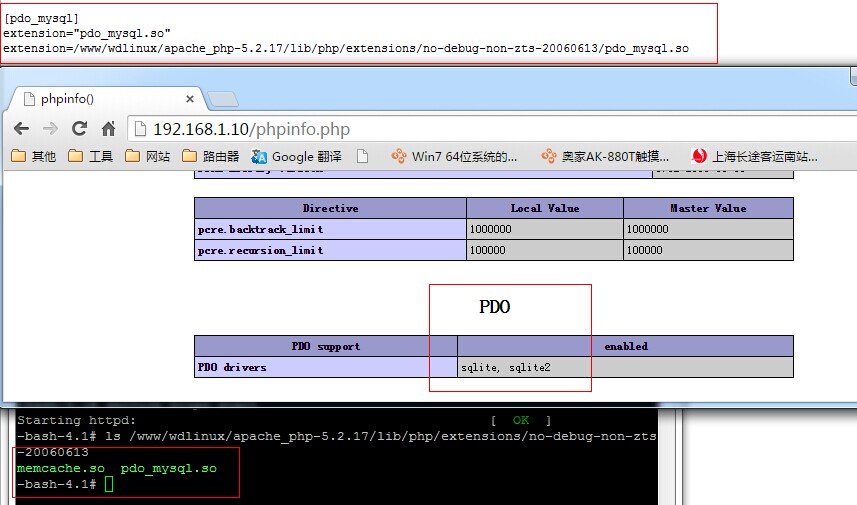Close the phpinfo() tab
The width and height of the screenshot is (857, 505).
tap(191, 99)
